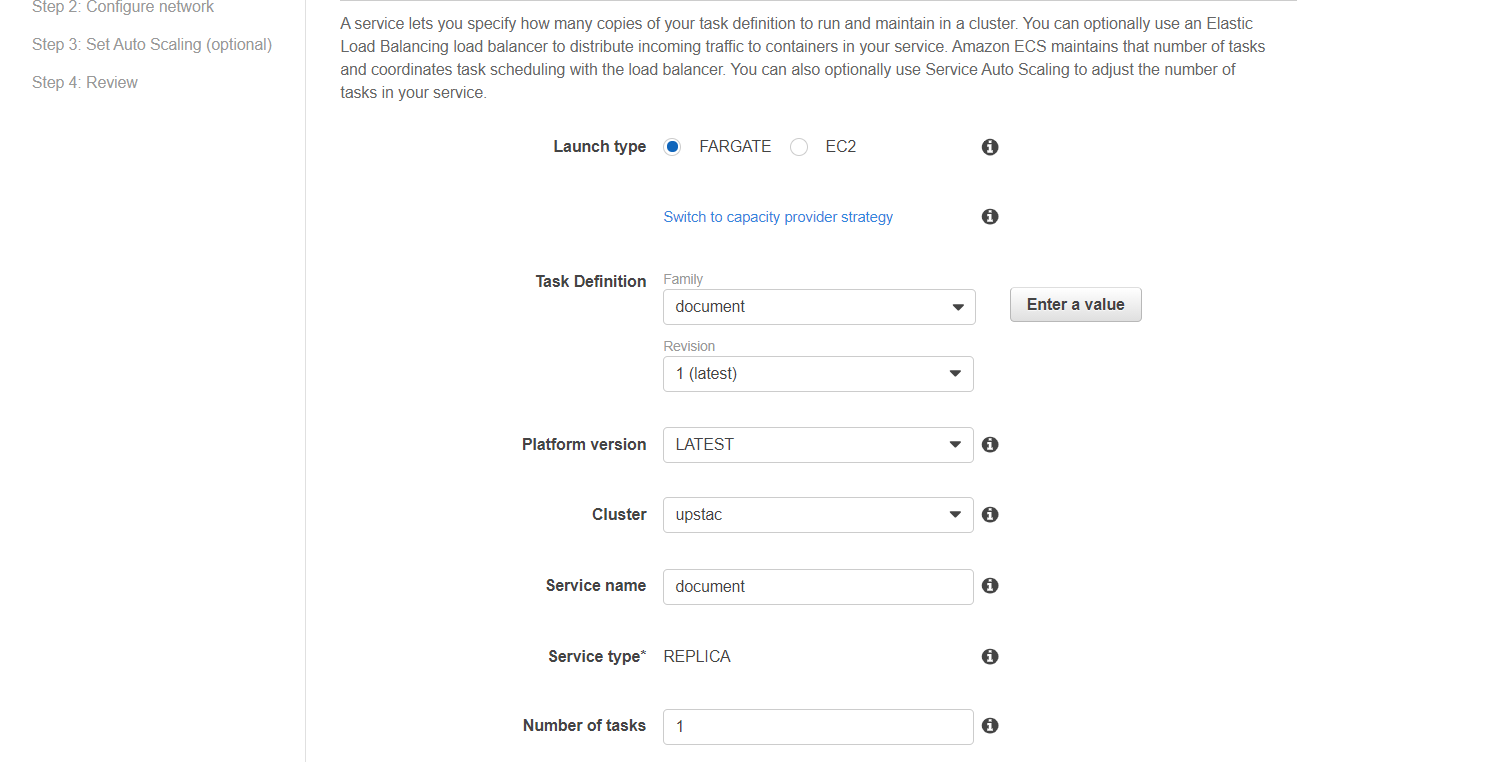
Task: Click the Cluster info icon
Action: (989, 514)
